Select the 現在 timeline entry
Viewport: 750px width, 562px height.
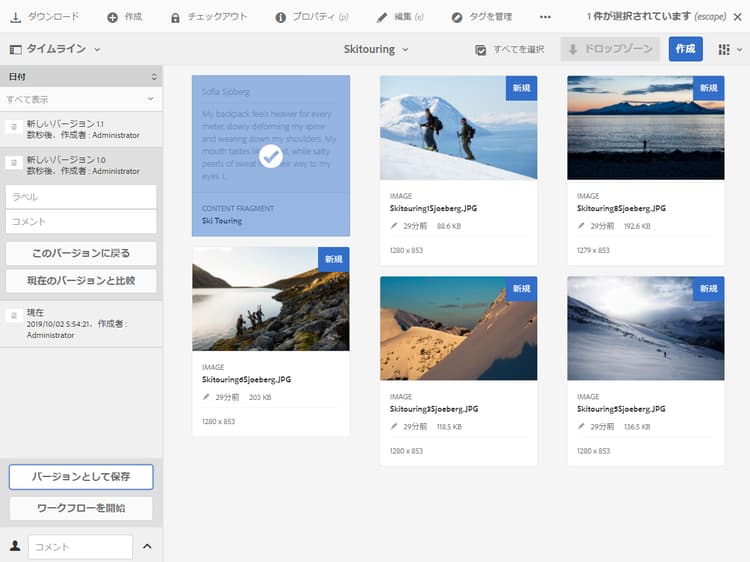click(x=81, y=324)
